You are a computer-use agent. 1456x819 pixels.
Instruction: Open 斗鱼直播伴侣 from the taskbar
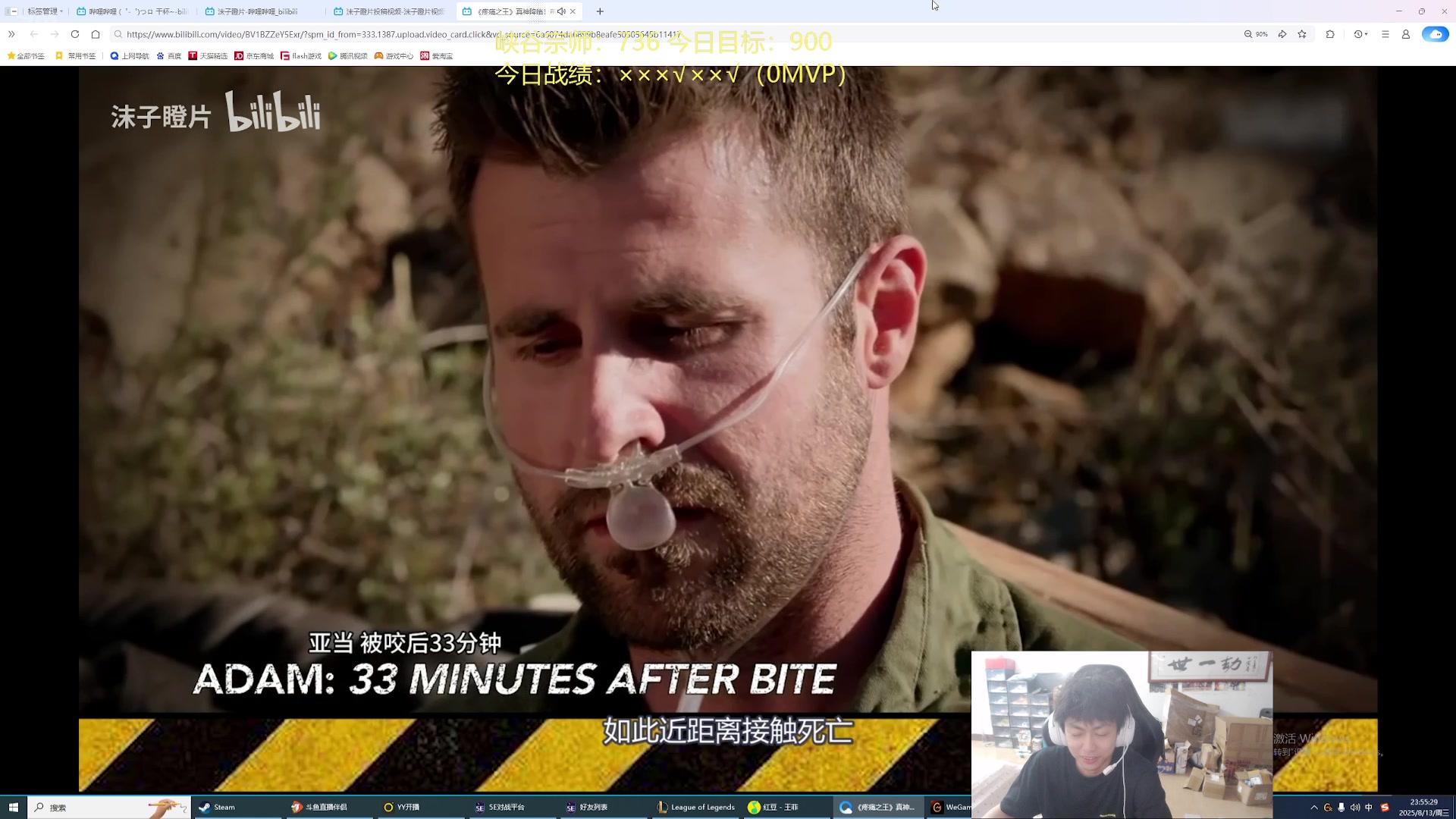(329, 807)
